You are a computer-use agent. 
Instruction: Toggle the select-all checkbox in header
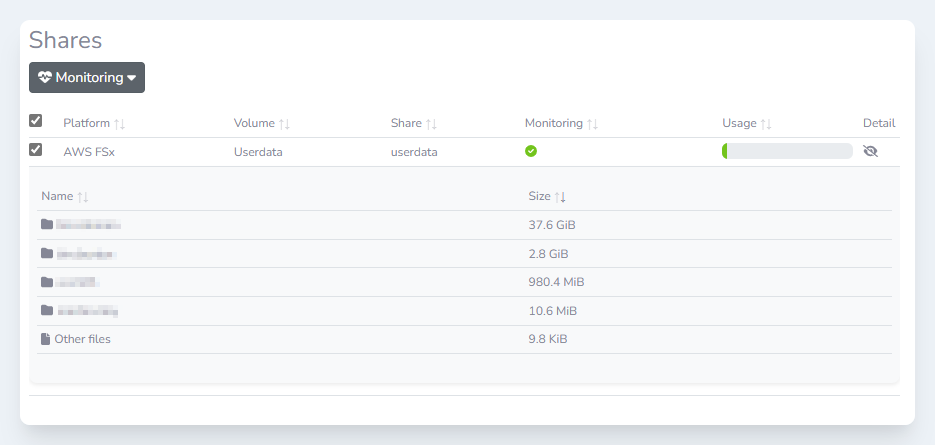coord(36,121)
